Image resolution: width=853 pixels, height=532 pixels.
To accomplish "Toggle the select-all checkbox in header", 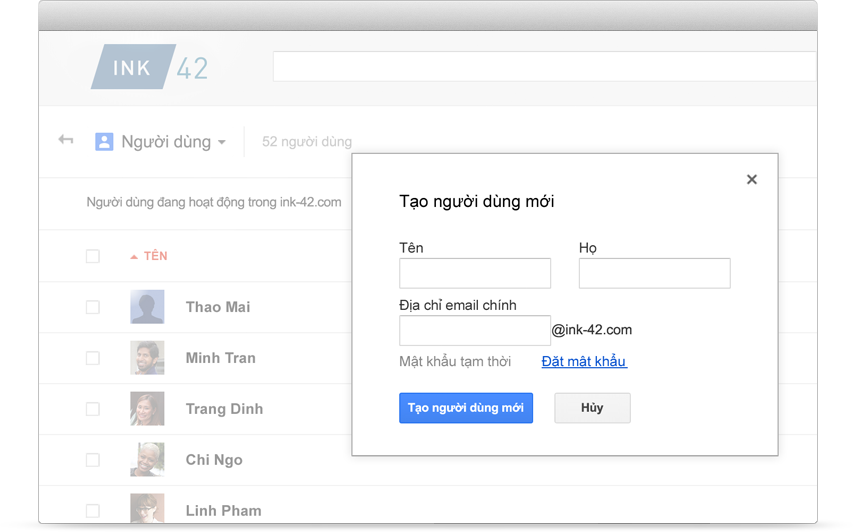I will tap(93, 256).
